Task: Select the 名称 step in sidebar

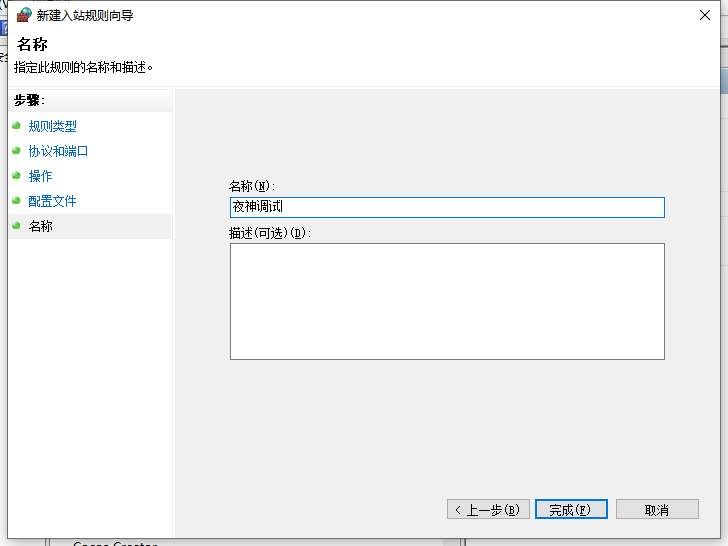Action: tap(40, 226)
